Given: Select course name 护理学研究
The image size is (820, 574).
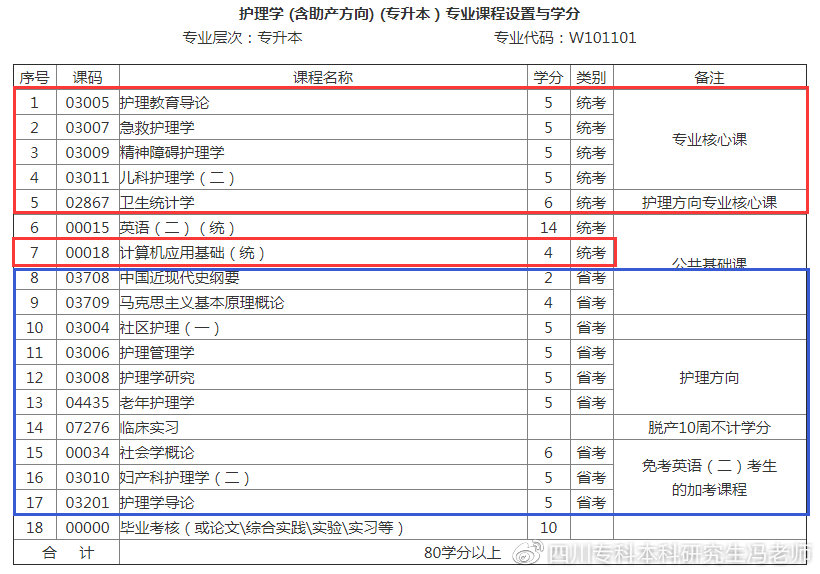Looking at the screenshot, I should coord(157,377).
